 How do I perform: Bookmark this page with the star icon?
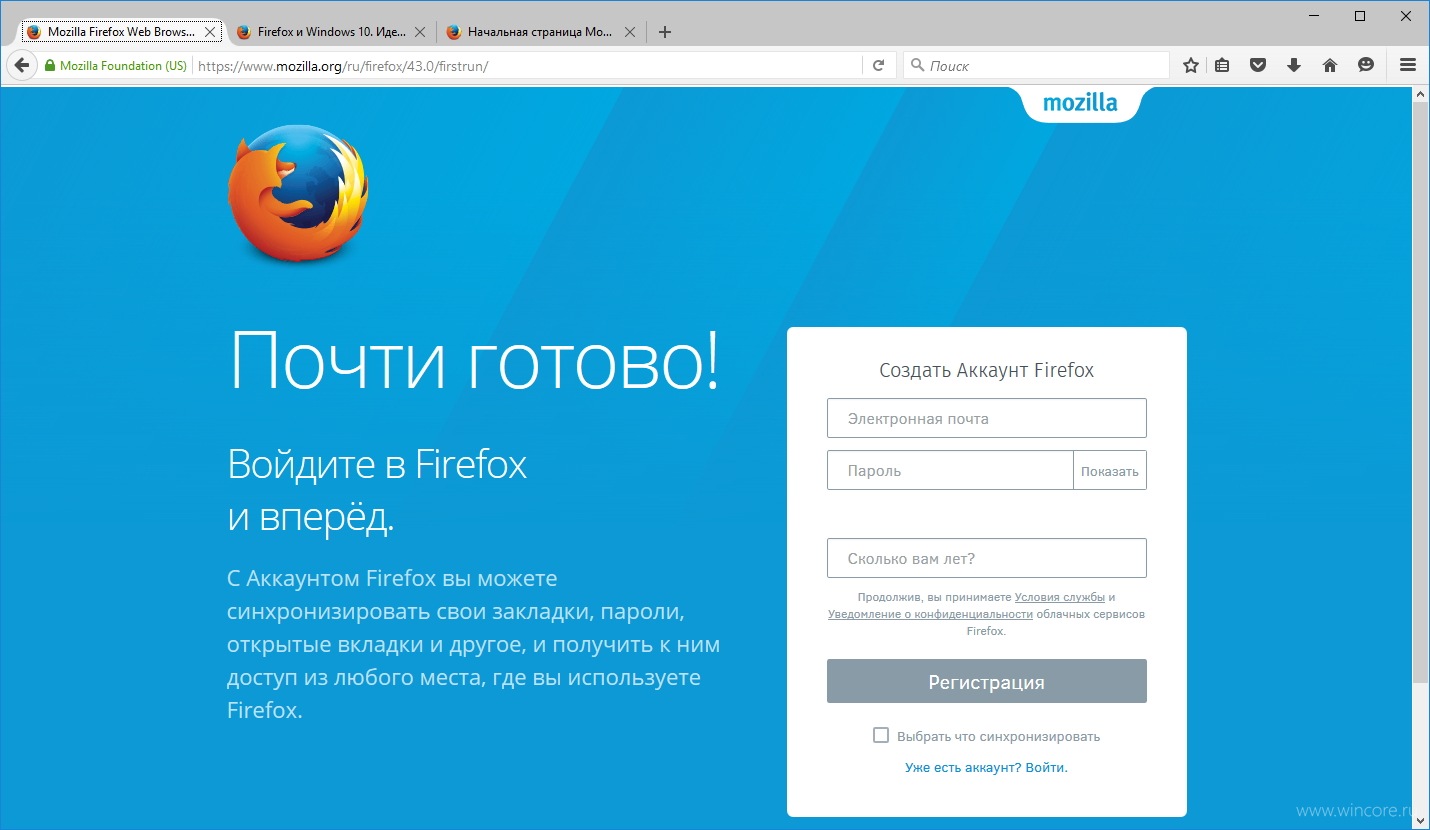pyautogui.click(x=1191, y=65)
